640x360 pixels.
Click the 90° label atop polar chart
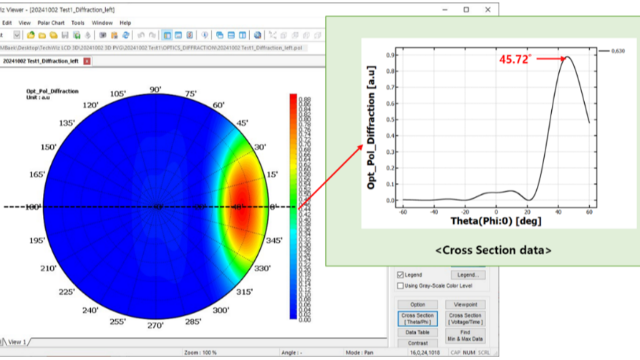(x=155, y=89)
